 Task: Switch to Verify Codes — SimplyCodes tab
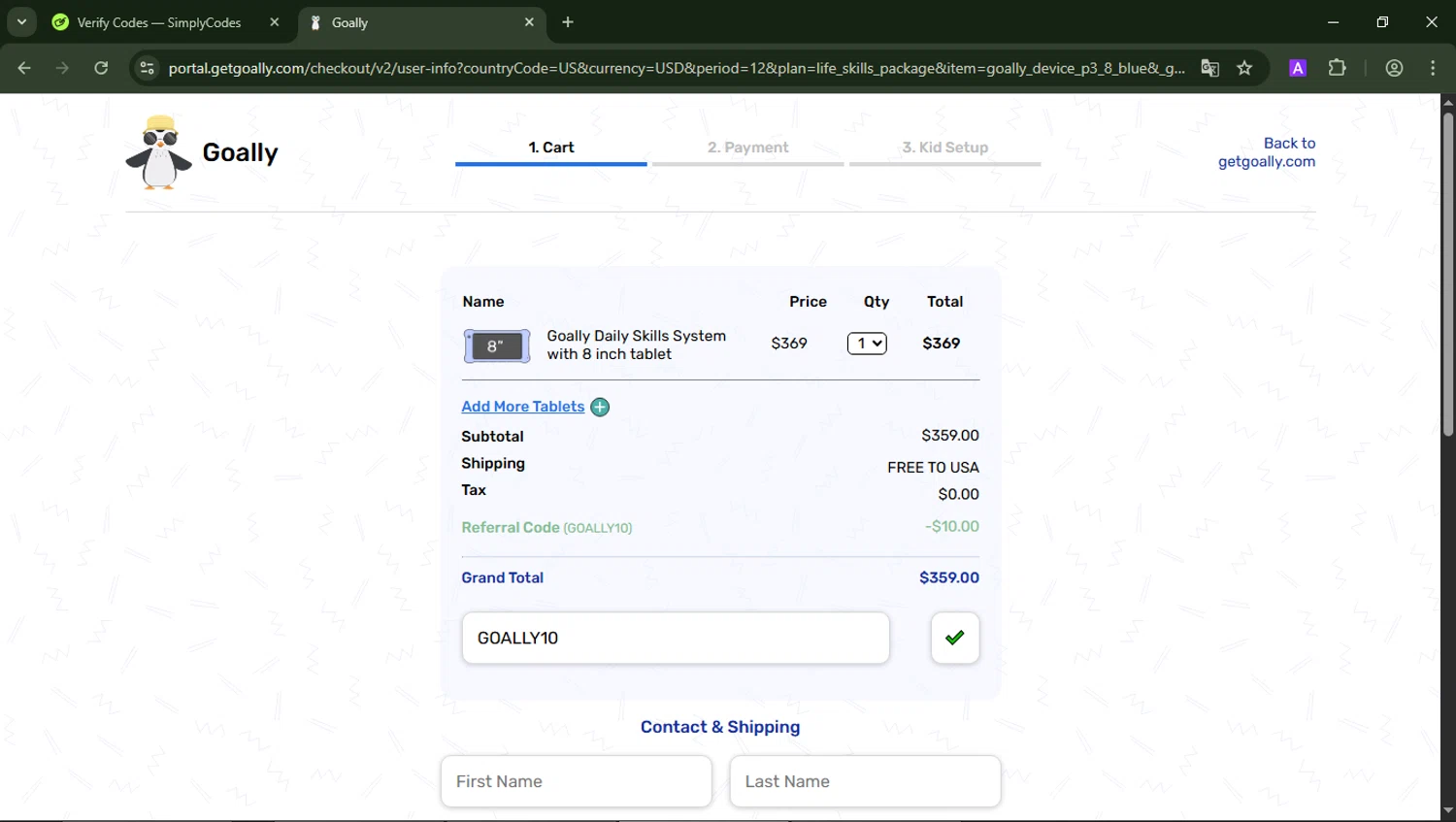[159, 22]
